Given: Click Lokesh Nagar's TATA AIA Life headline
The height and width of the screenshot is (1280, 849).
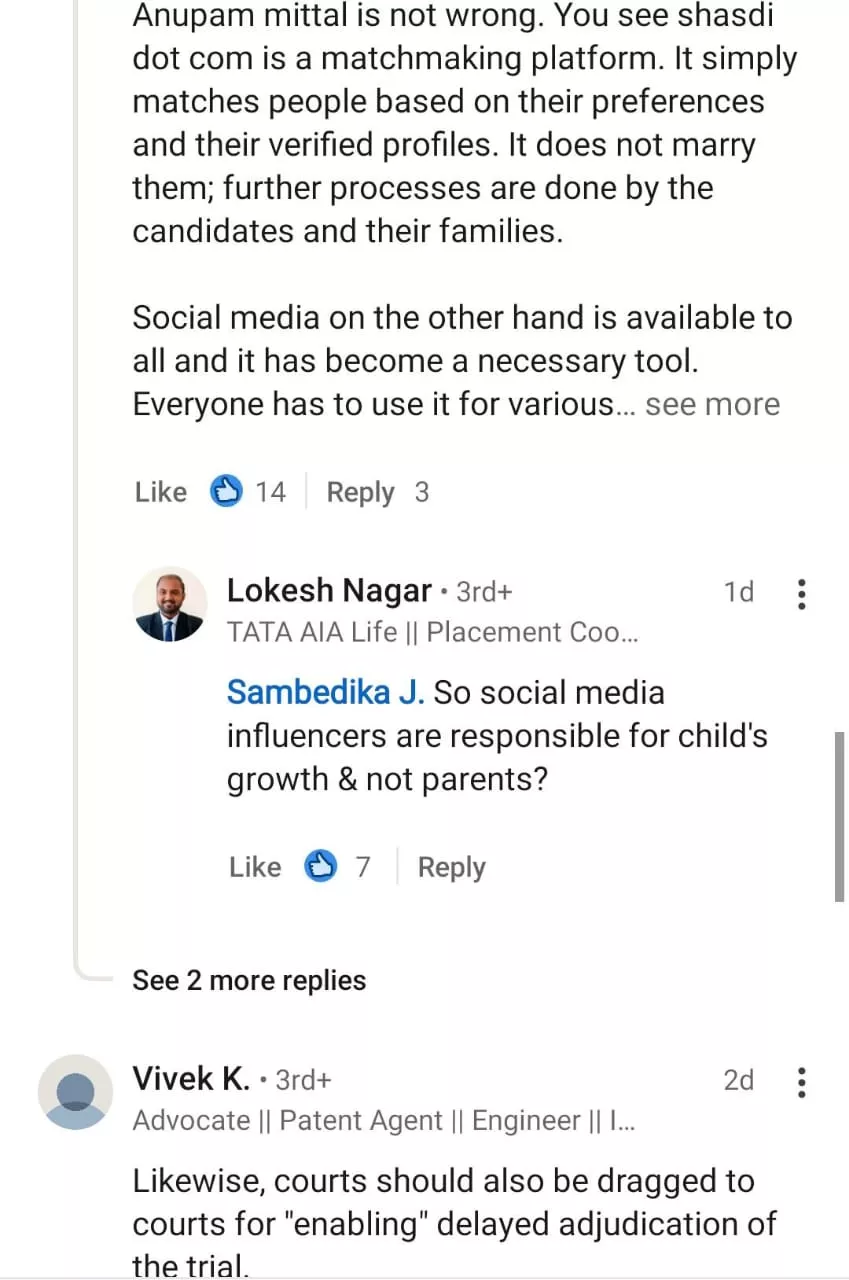Looking at the screenshot, I should pyautogui.click(x=432, y=633).
